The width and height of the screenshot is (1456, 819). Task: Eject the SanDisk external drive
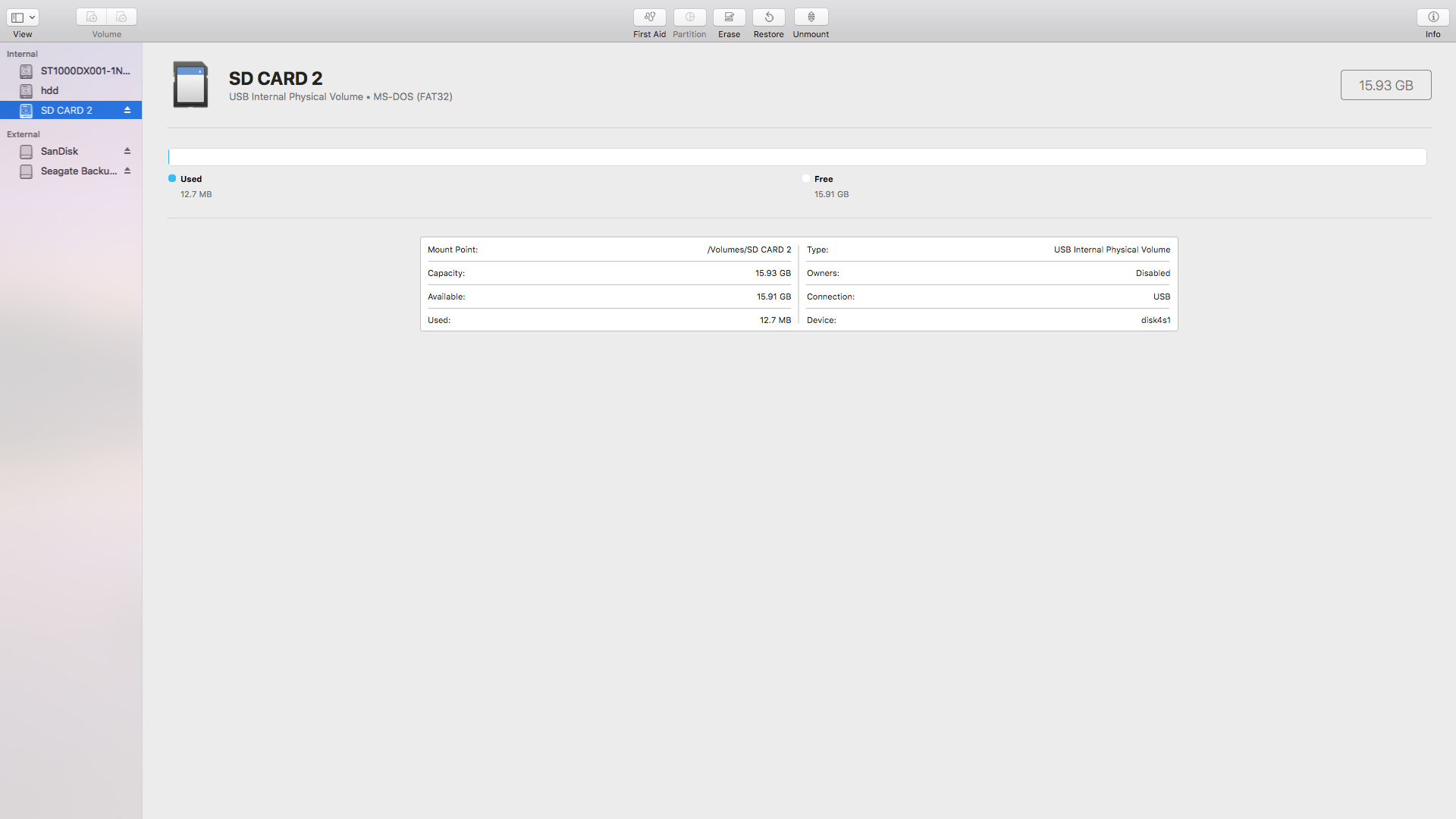pos(127,151)
